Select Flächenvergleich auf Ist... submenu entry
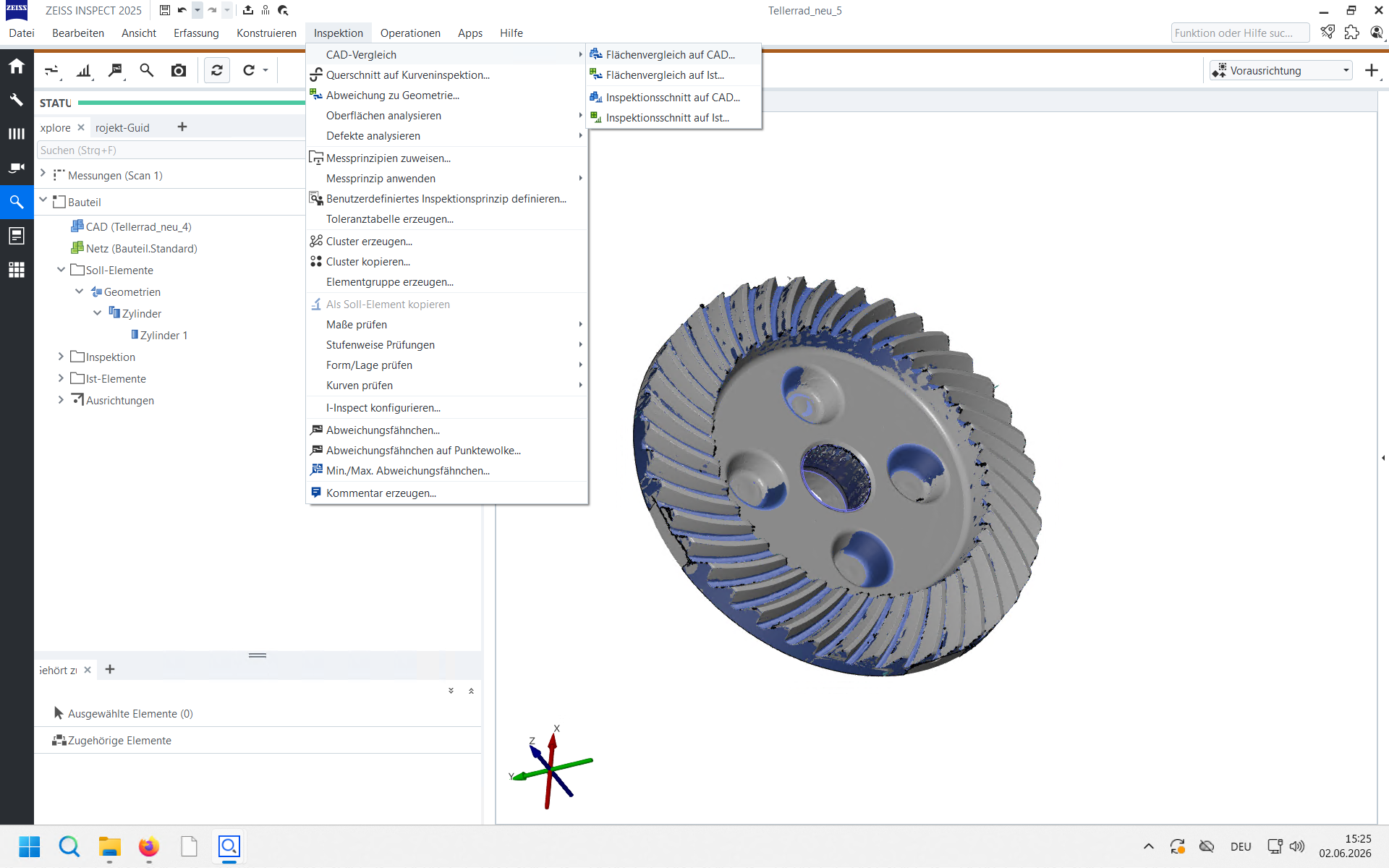The image size is (1389, 868). 674,75
